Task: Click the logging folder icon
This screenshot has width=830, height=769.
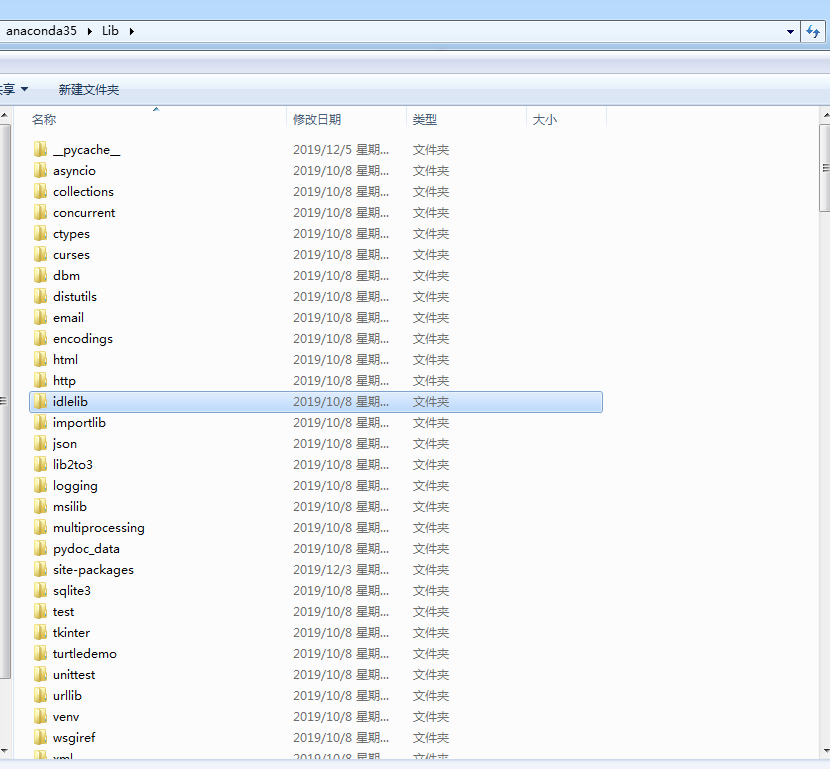Action: [40, 485]
